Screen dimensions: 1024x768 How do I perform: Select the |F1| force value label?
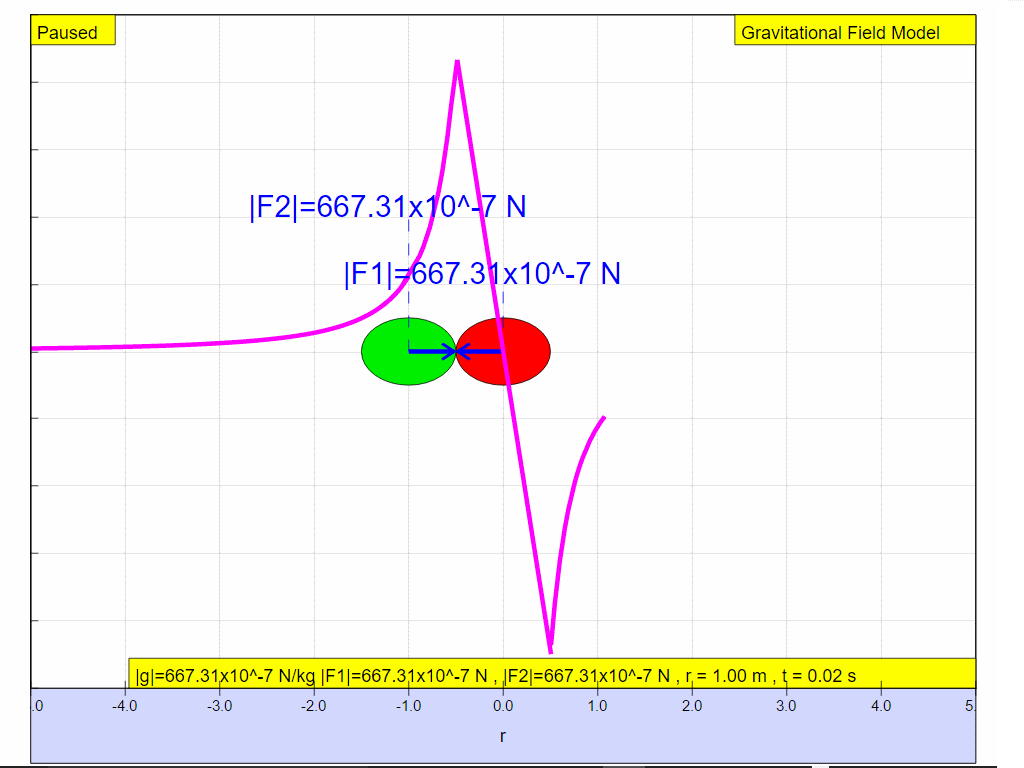point(481,274)
